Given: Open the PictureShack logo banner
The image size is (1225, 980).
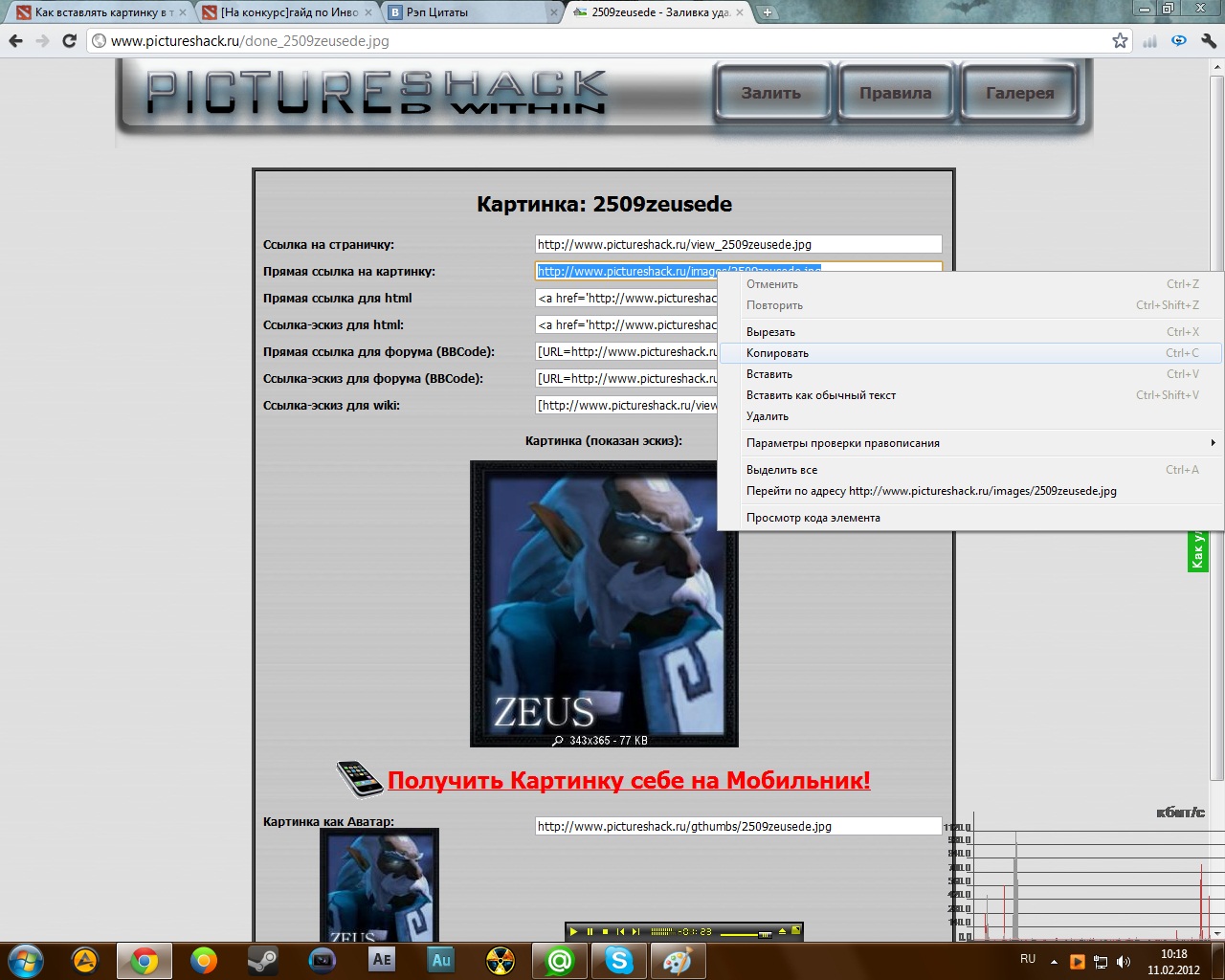Looking at the screenshot, I should tap(378, 93).
